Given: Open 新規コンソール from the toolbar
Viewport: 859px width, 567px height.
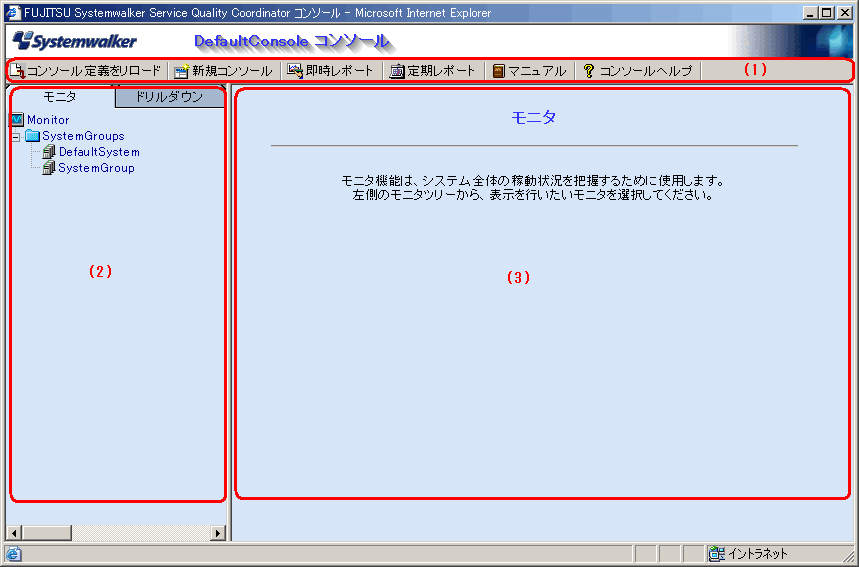Looking at the screenshot, I should tap(223, 71).
